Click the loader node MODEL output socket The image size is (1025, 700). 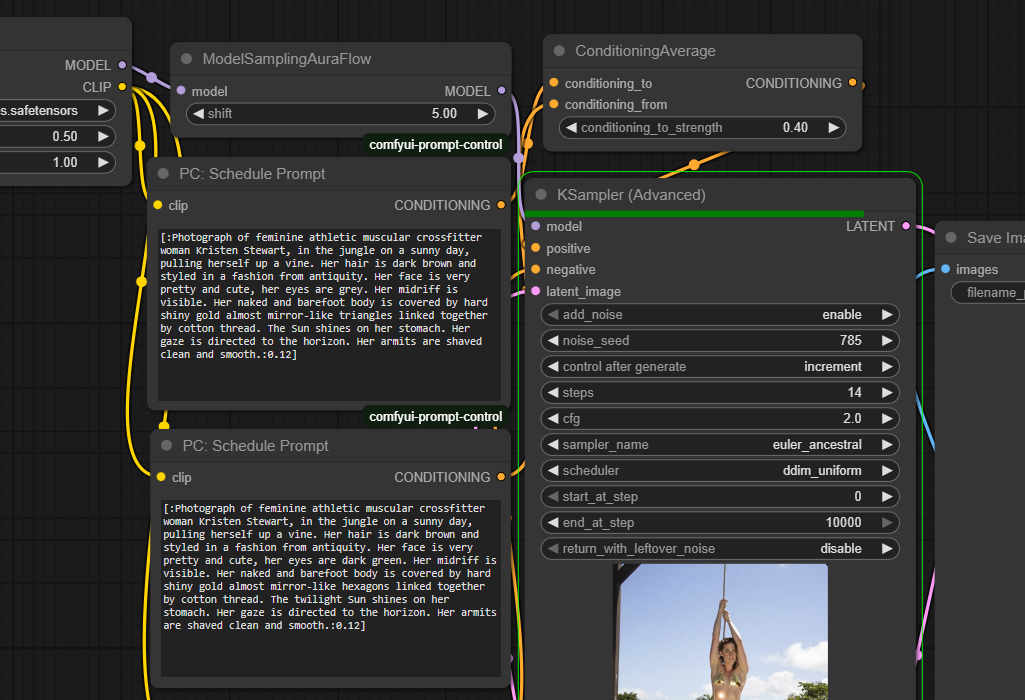pyautogui.click(x=122, y=65)
